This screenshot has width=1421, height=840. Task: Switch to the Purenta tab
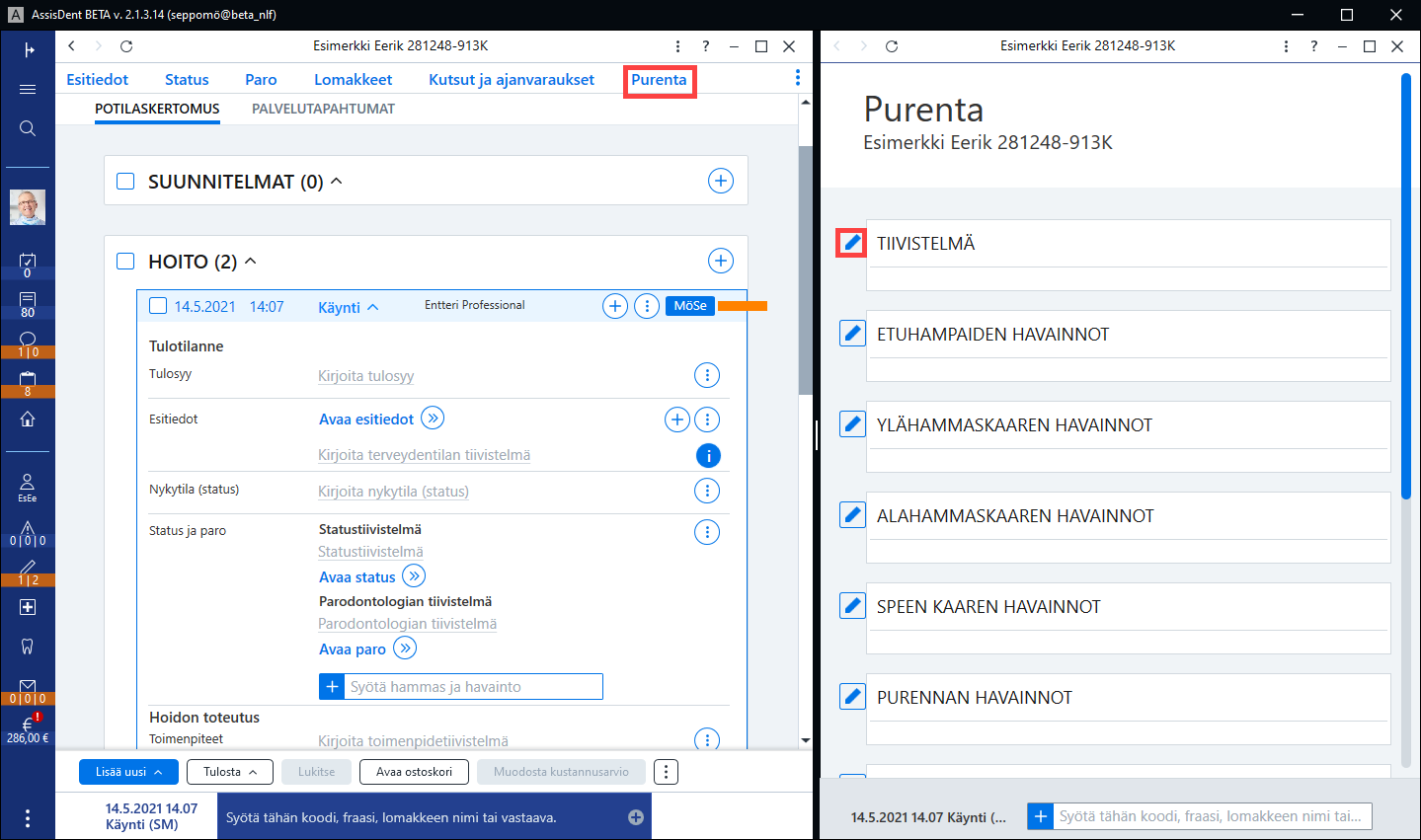(x=660, y=80)
